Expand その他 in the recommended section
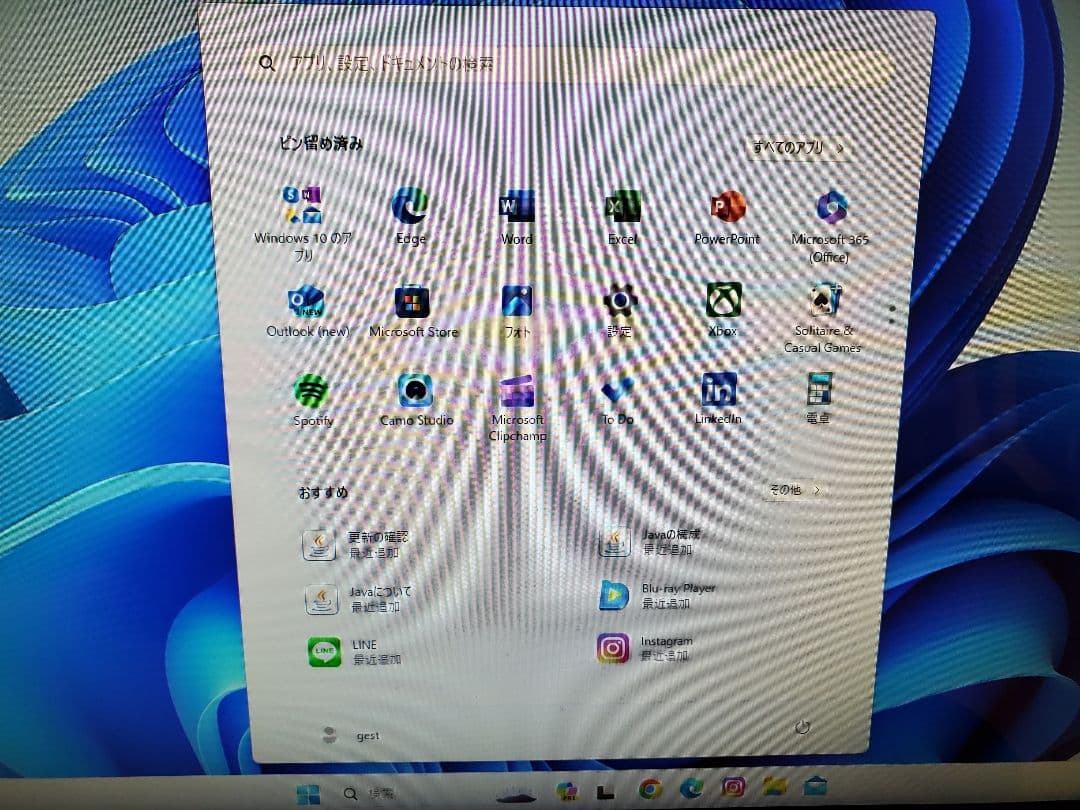Viewport: 1080px width, 810px height. (x=793, y=490)
